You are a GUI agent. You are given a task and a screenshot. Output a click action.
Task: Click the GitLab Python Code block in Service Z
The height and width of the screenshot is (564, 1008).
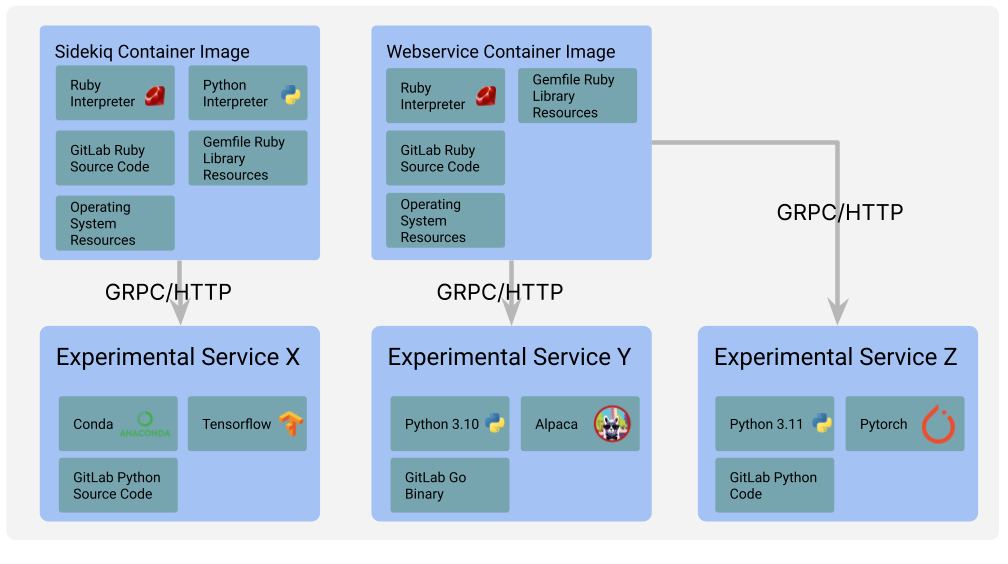pos(774,486)
